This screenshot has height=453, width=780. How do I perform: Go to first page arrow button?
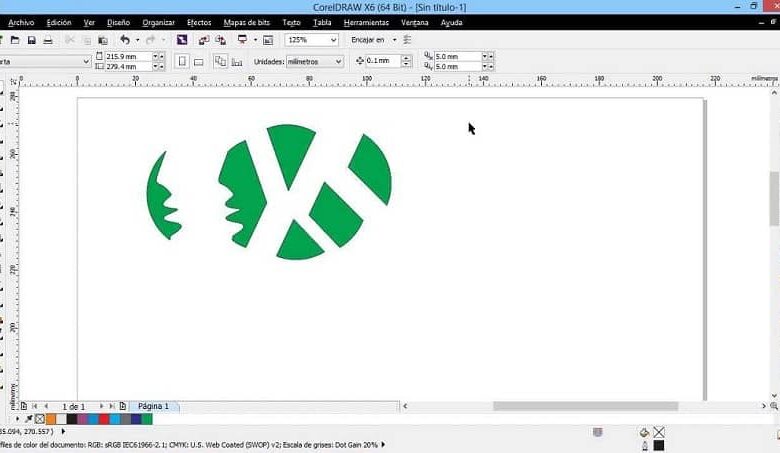click(35, 406)
